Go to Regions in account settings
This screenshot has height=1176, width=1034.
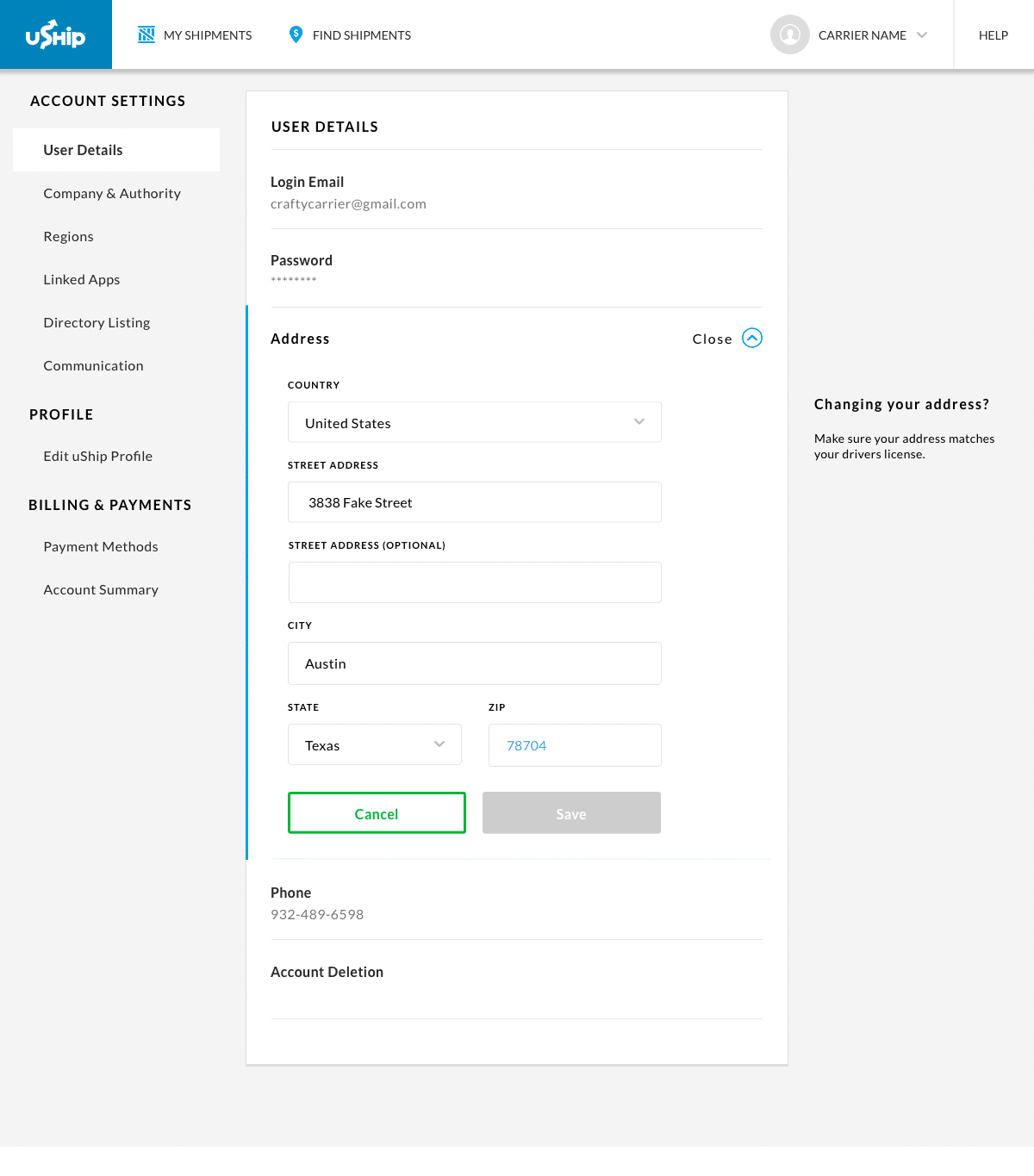click(x=68, y=236)
